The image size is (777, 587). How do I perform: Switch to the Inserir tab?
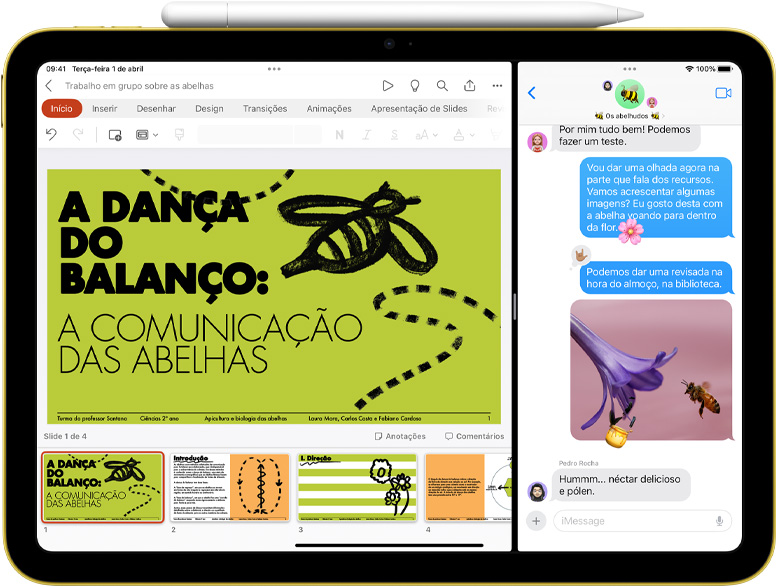click(104, 109)
